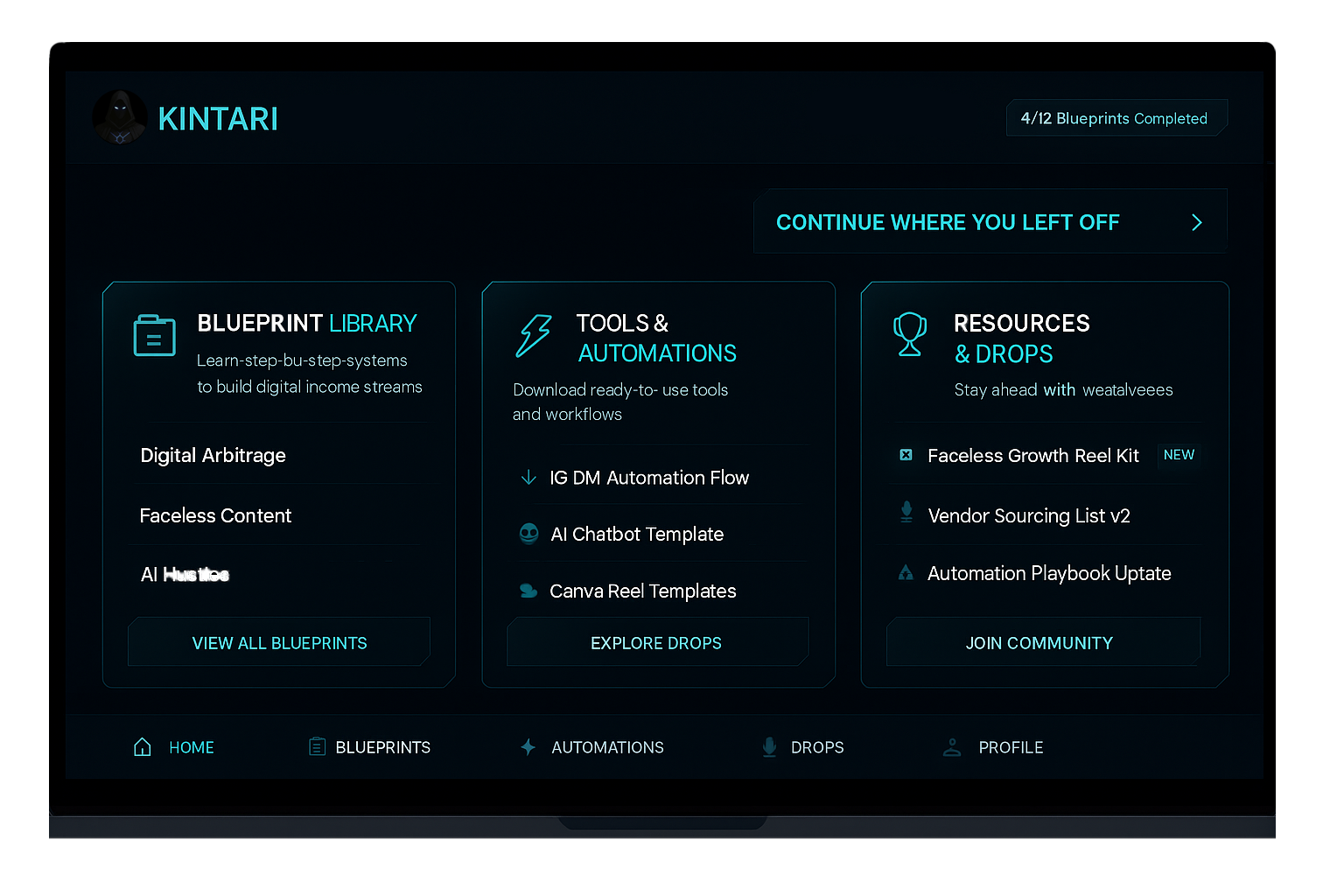The image size is (1344, 896).
Task: Go to the Home tab
Action: pos(174,747)
